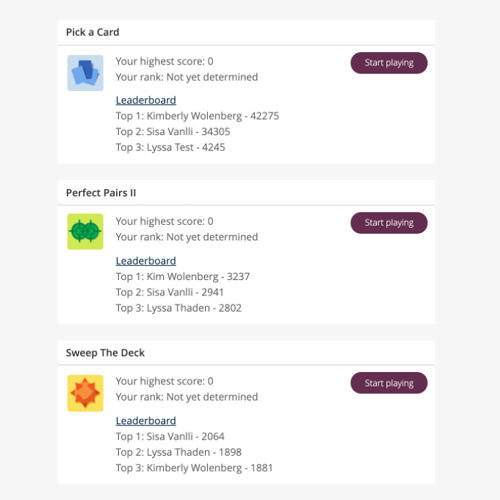Screen dimensions: 500x500
Task: Start playing Sweep The Deck
Action: (x=389, y=383)
